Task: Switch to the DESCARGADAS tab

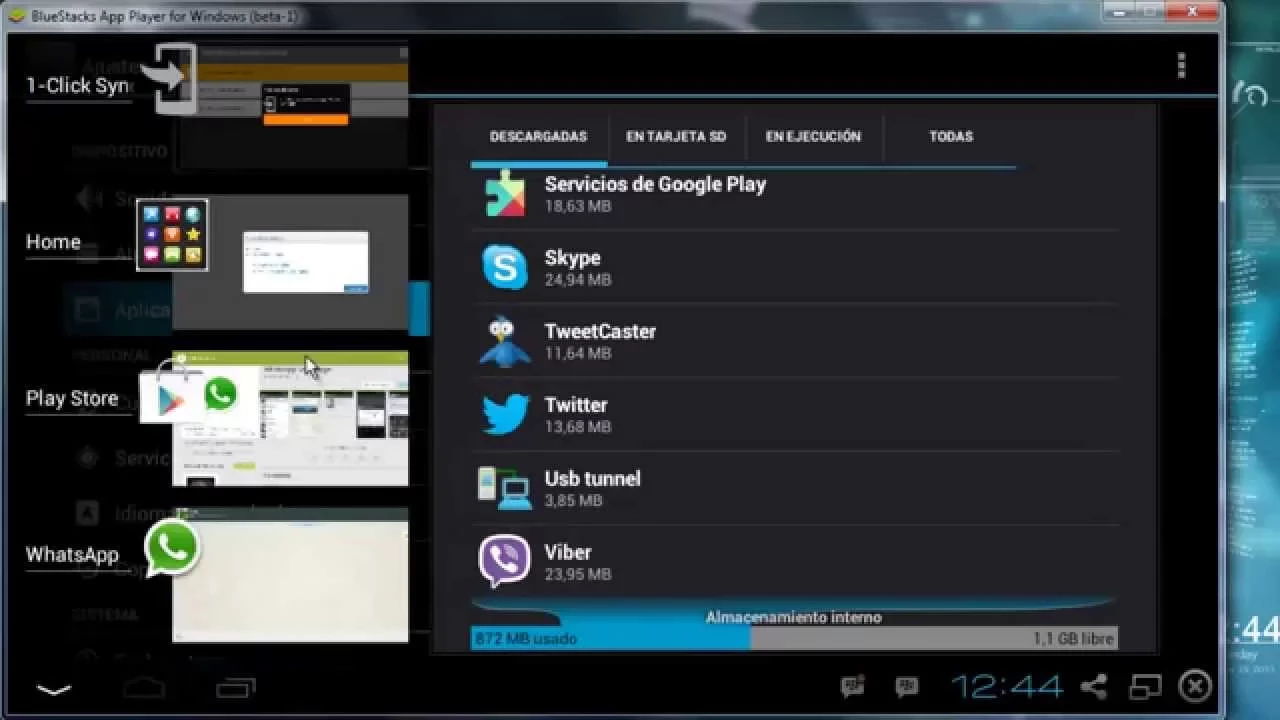Action: click(x=538, y=137)
